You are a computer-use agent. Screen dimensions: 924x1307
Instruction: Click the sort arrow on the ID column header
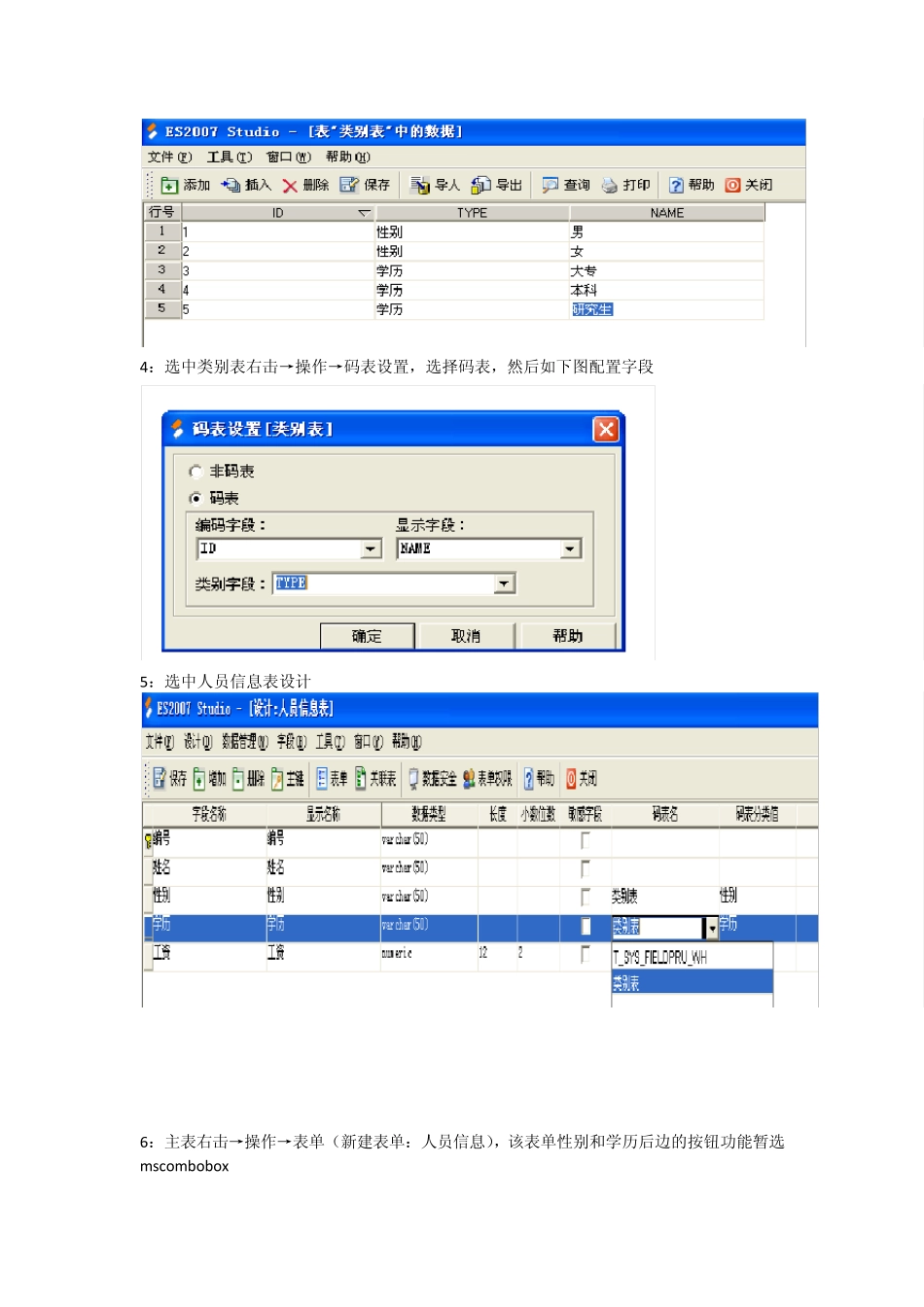[364, 213]
